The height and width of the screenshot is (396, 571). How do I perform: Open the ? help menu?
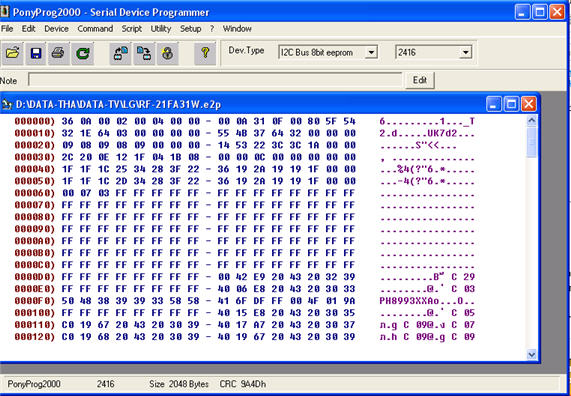[212, 29]
